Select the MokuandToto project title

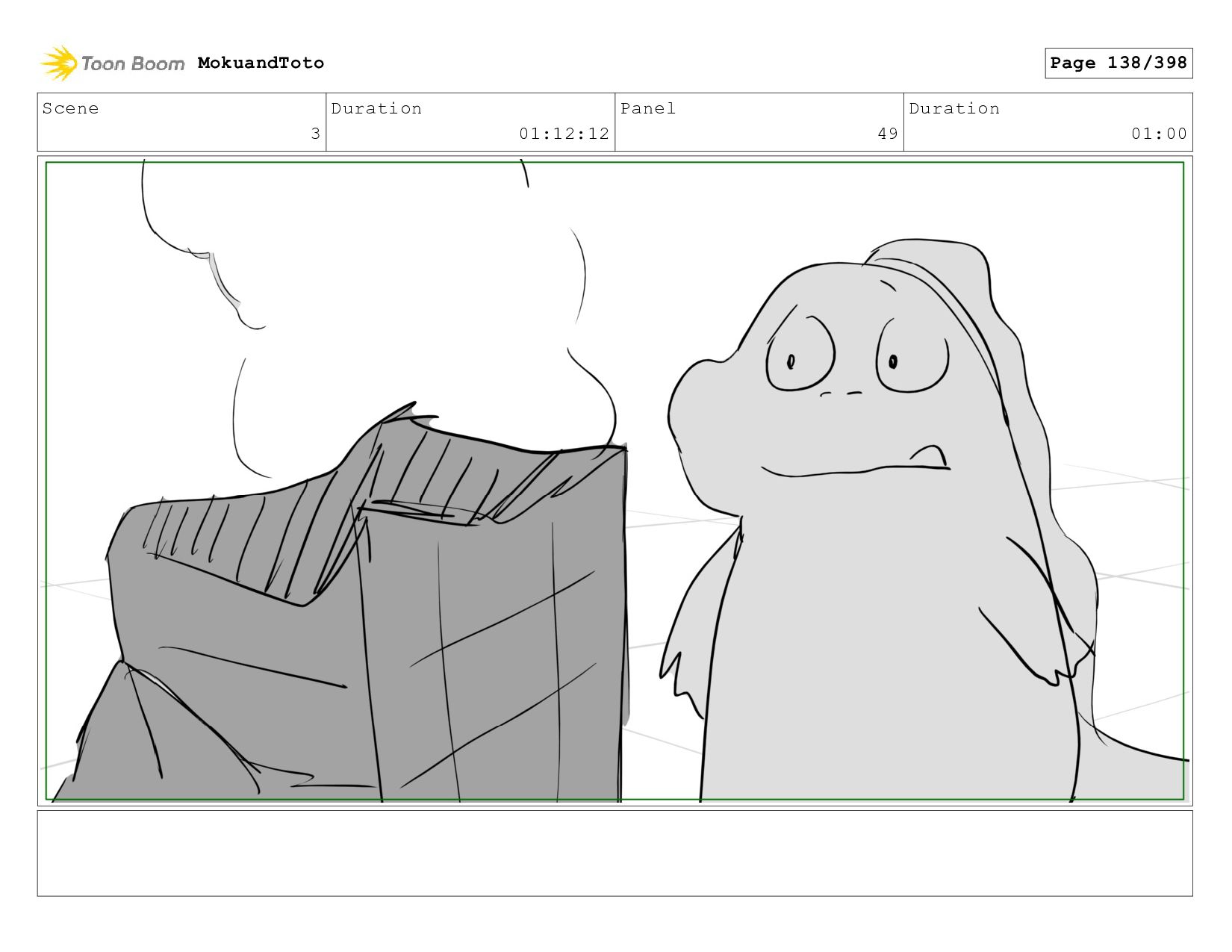[261, 63]
